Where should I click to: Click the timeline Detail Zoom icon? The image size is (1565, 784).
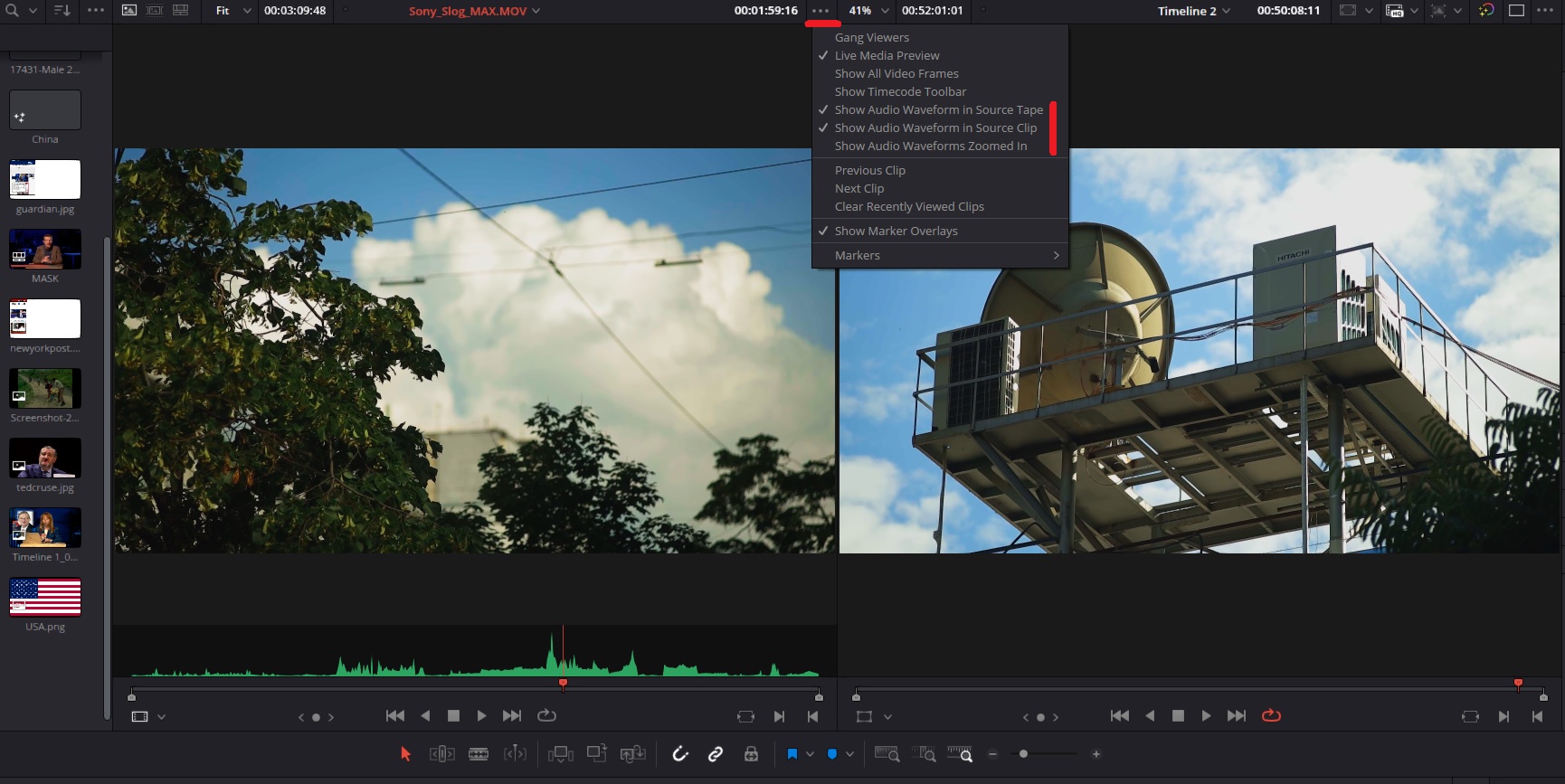point(924,754)
